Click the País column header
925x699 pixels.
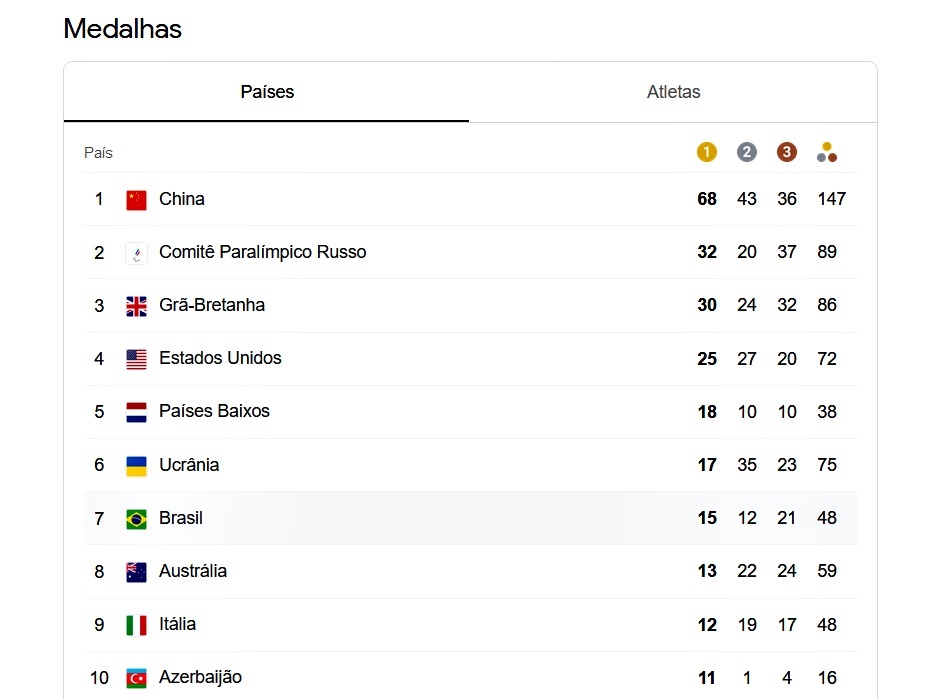tap(98, 153)
